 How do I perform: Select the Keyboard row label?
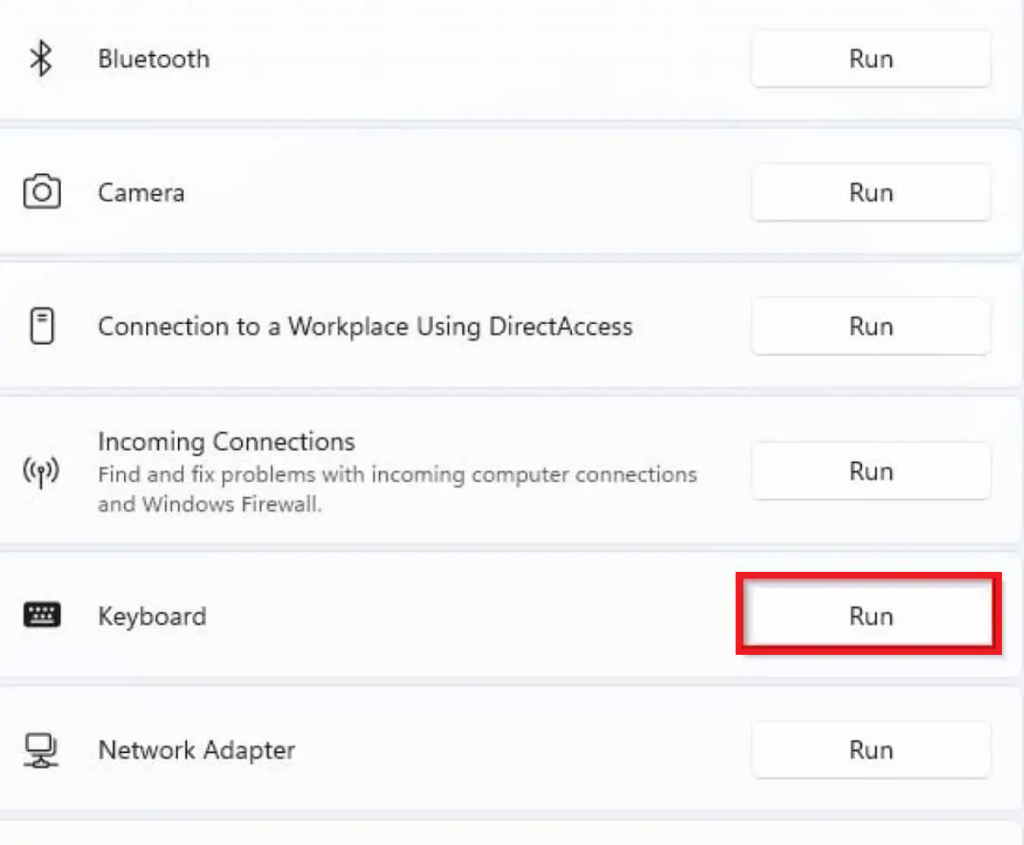pyautogui.click(x=151, y=616)
